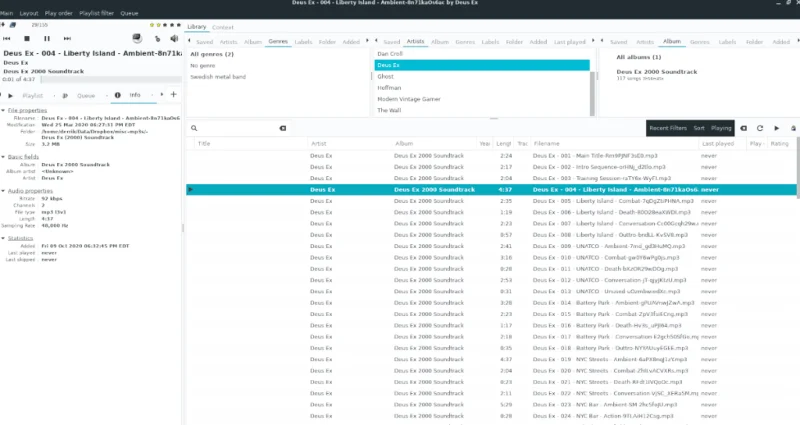Image resolution: width=800 pixels, height=425 pixels.
Task: Click the queue icon on the Queue tab
Action: (x=65, y=95)
